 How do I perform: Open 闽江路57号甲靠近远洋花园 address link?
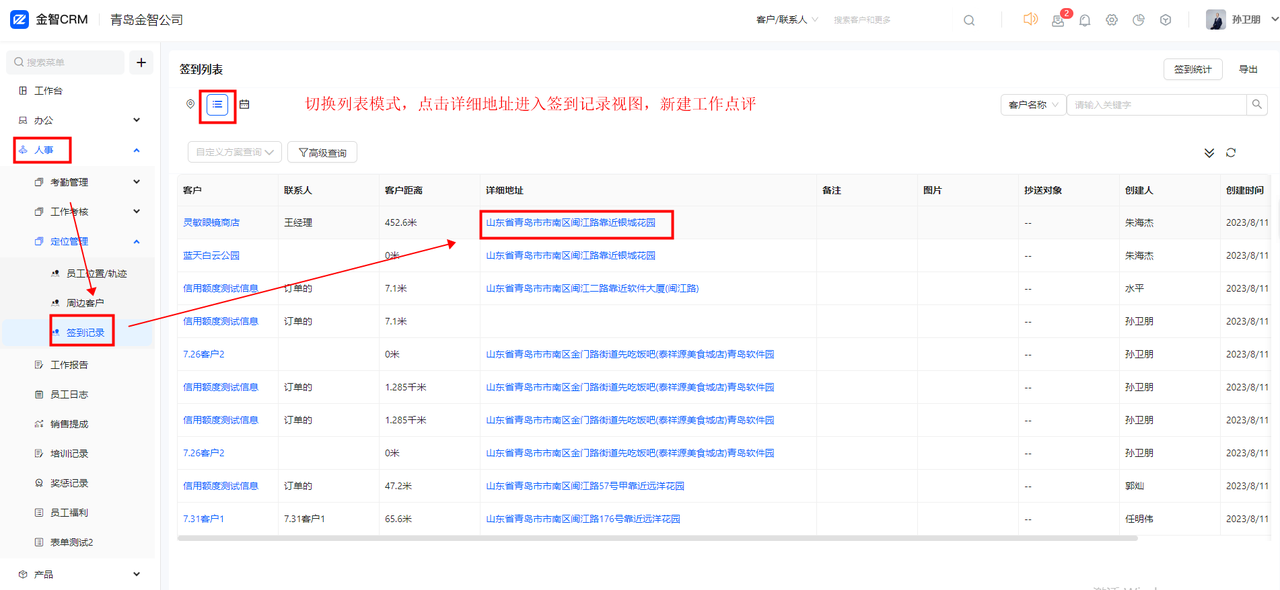(585, 486)
